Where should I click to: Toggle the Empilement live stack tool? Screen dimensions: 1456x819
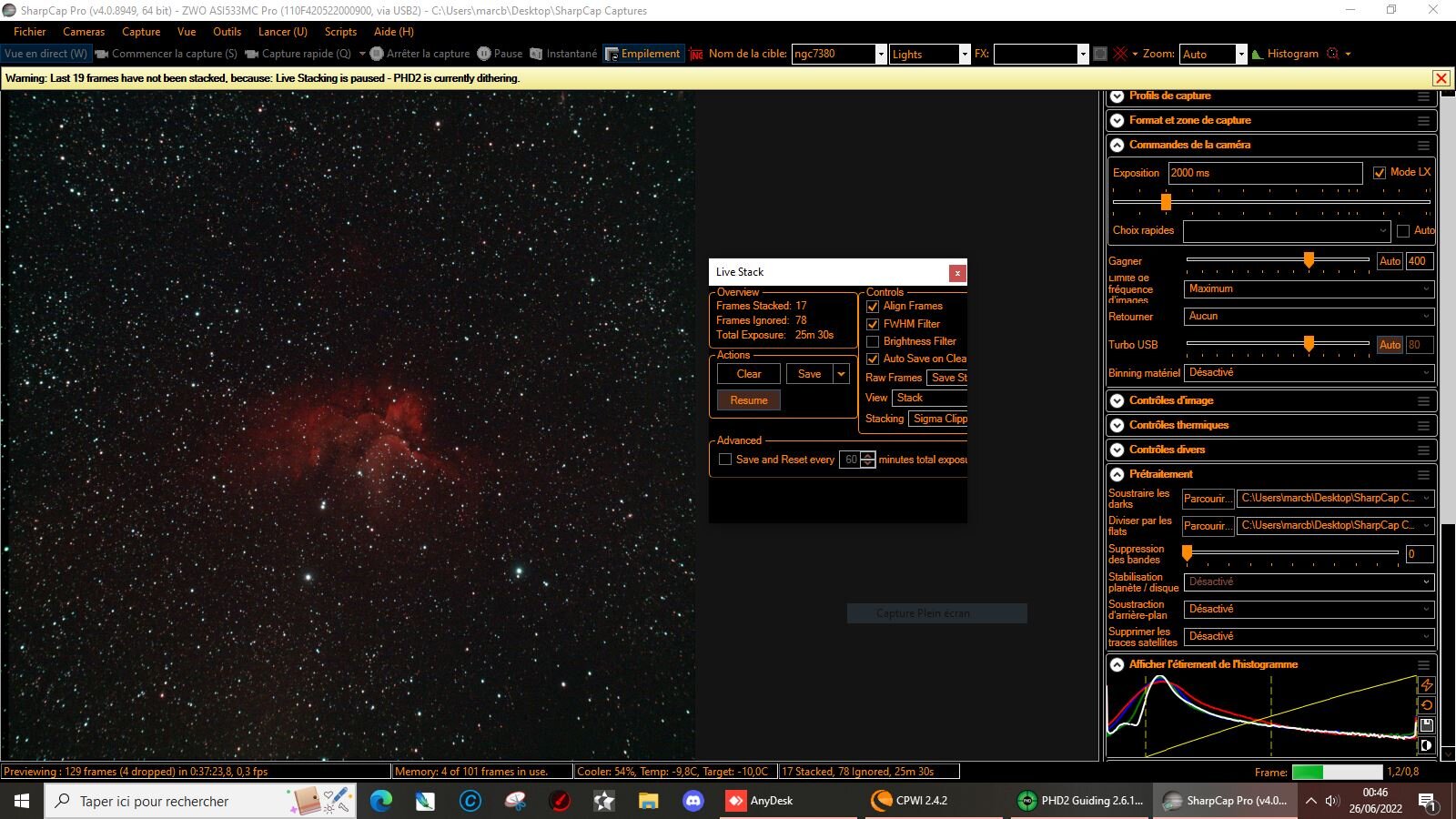point(642,54)
